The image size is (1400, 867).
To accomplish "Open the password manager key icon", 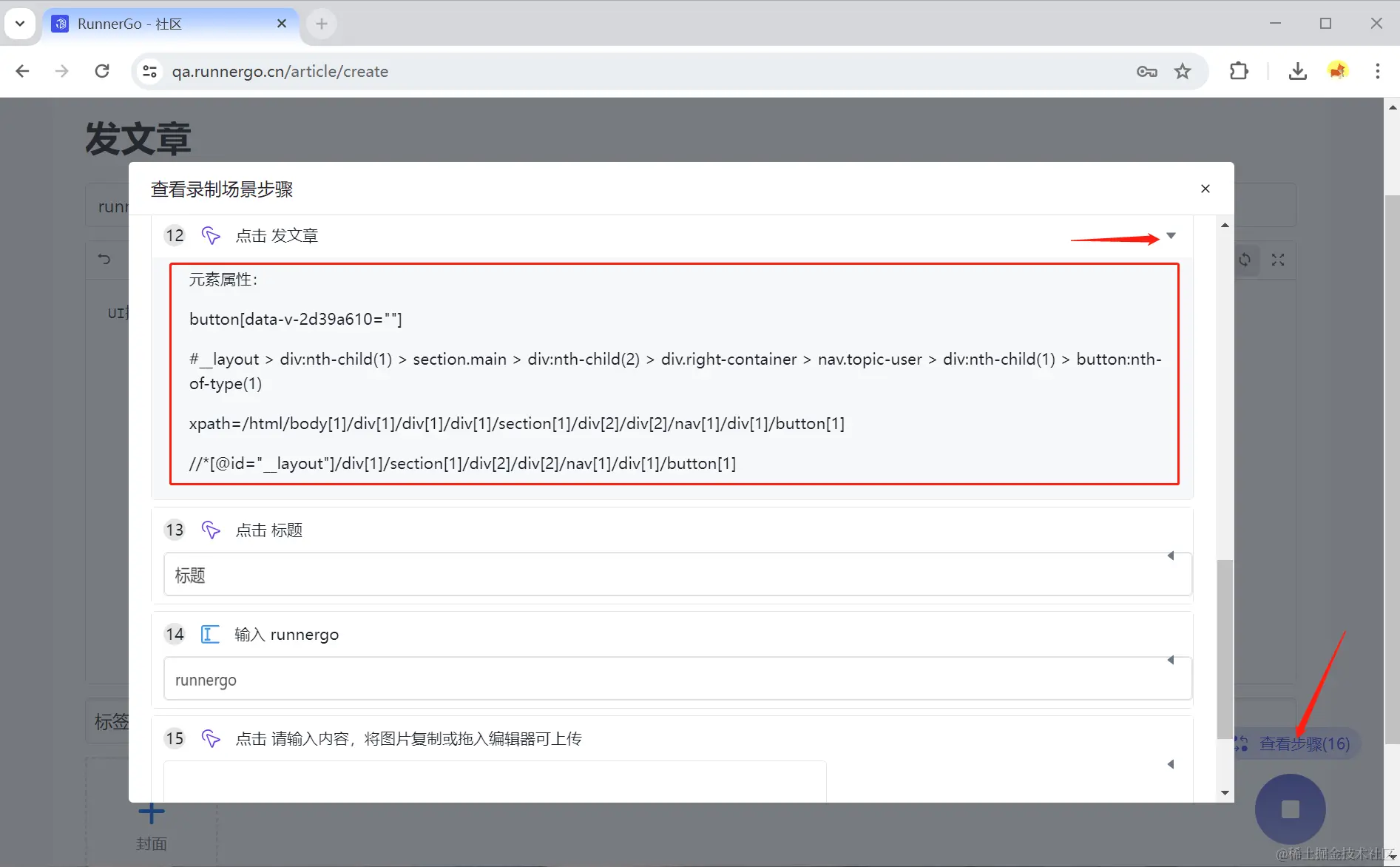I will pos(1147,72).
